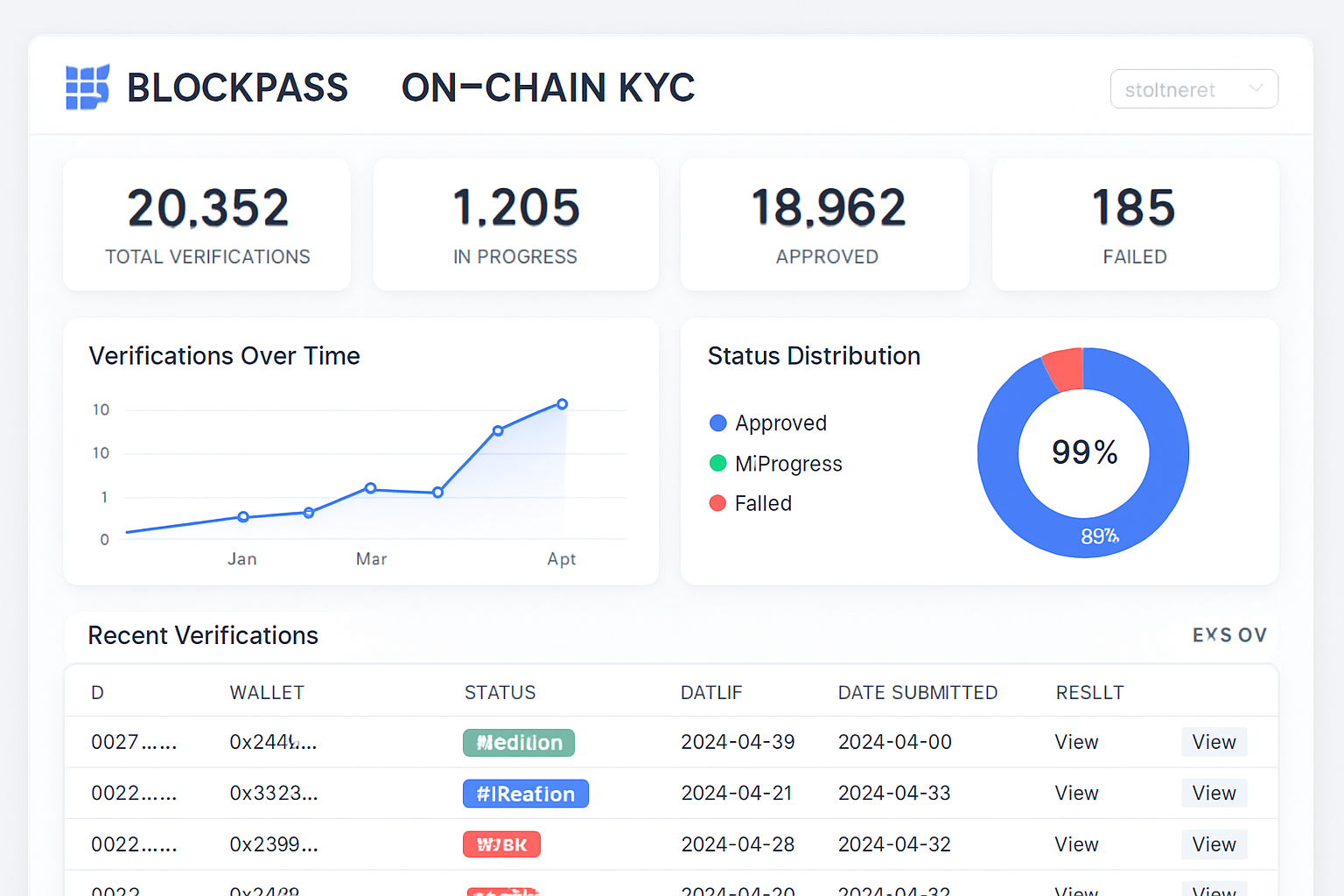
Task: Select the blue #IReafion status badge
Action: (x=525, y=793)
